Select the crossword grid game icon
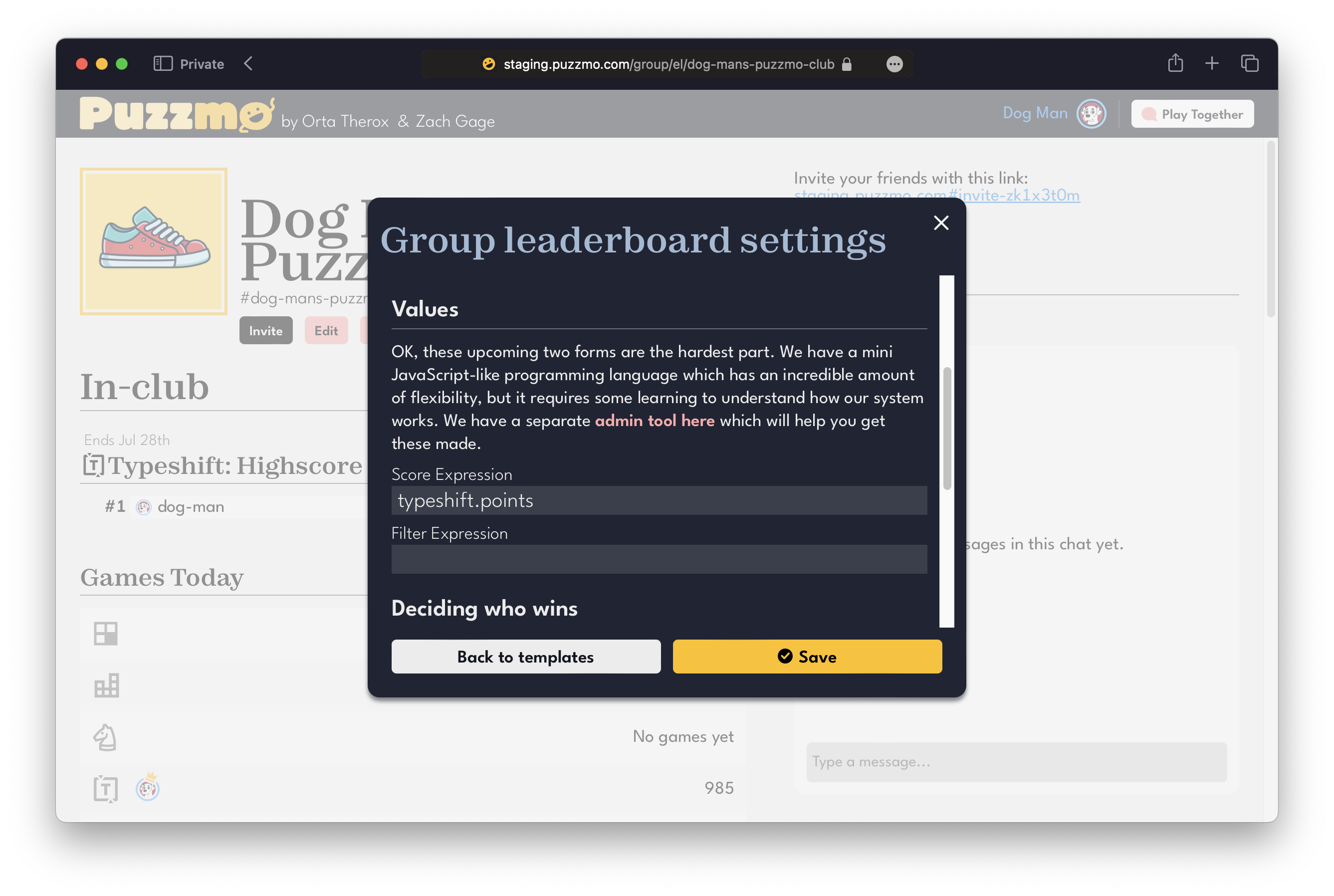This screenshot has height=896, width=1334. 106,633
